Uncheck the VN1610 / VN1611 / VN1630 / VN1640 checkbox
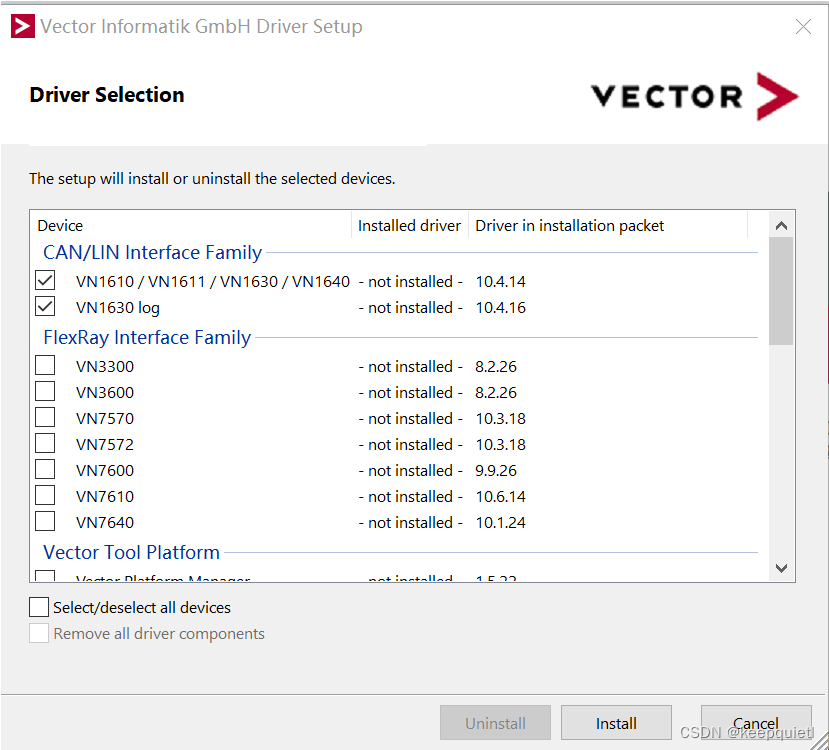The height and width of the screenshot is (750, 829). [45, 280]
